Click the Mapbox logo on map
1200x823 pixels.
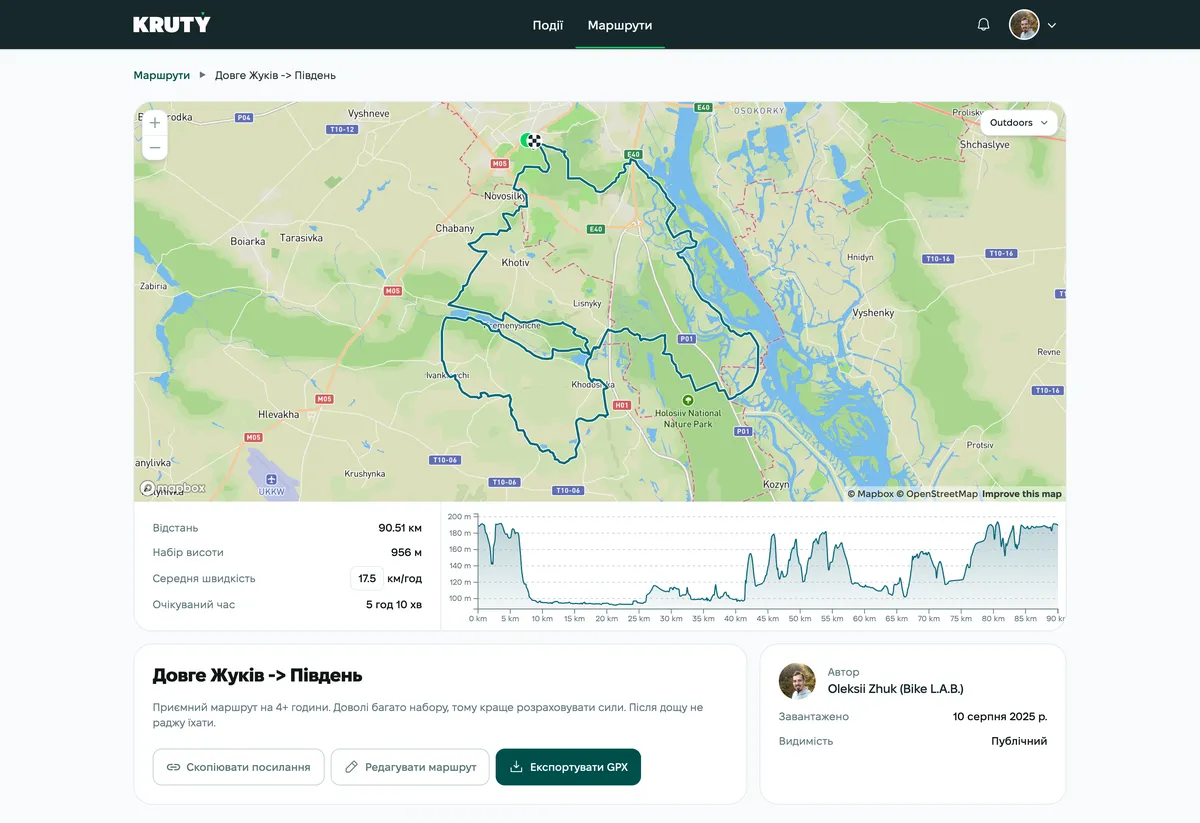click(173, 488)
